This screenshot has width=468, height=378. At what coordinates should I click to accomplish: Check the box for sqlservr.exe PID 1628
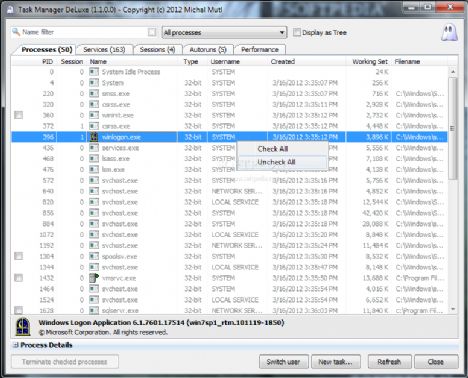pos(19,310)
